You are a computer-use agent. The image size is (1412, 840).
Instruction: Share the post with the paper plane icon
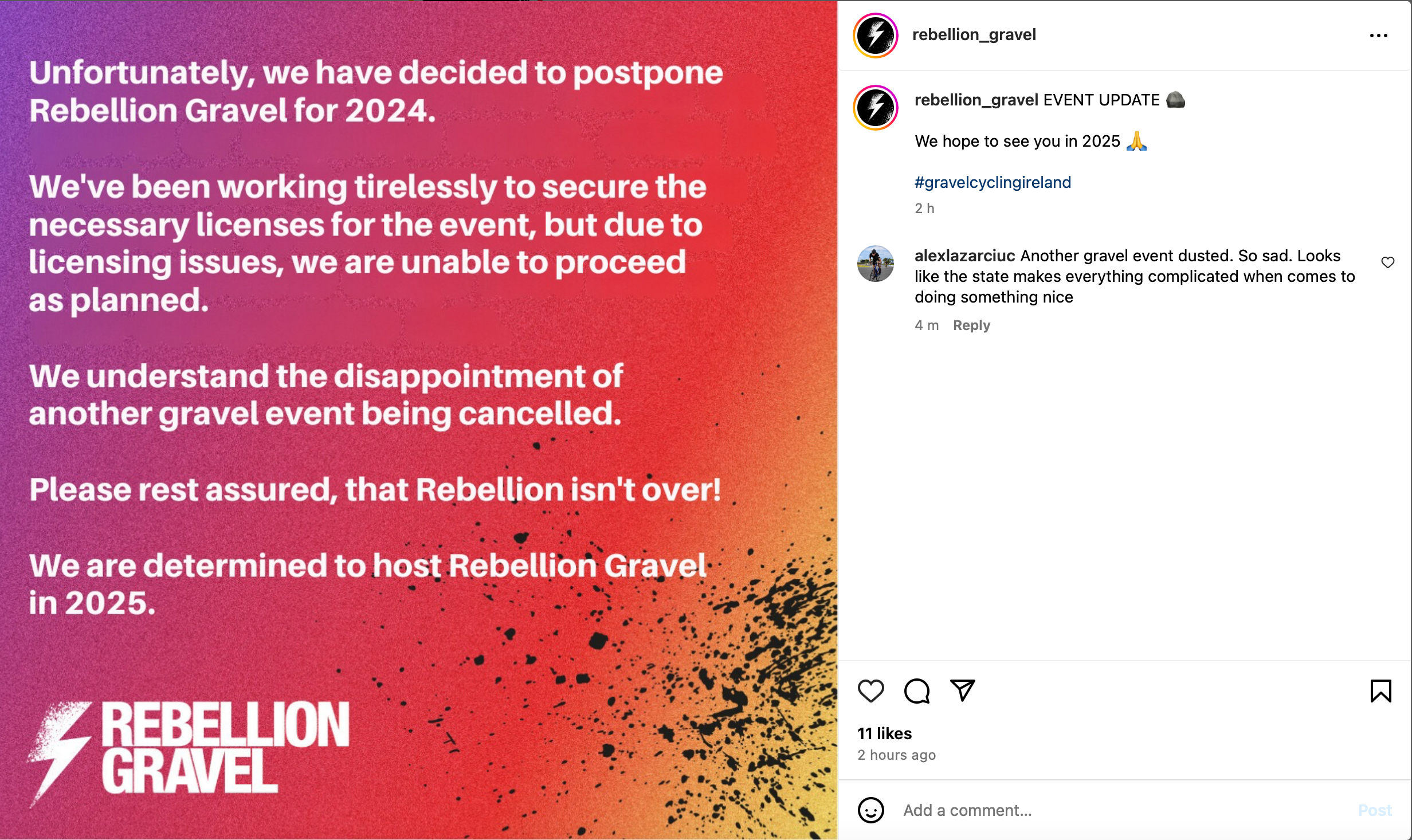point(962,690)
